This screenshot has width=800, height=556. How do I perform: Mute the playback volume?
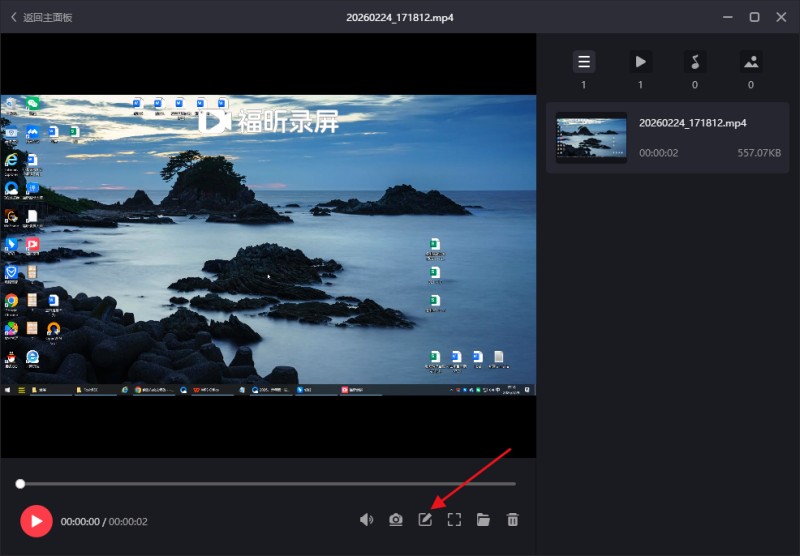(367, 520)
